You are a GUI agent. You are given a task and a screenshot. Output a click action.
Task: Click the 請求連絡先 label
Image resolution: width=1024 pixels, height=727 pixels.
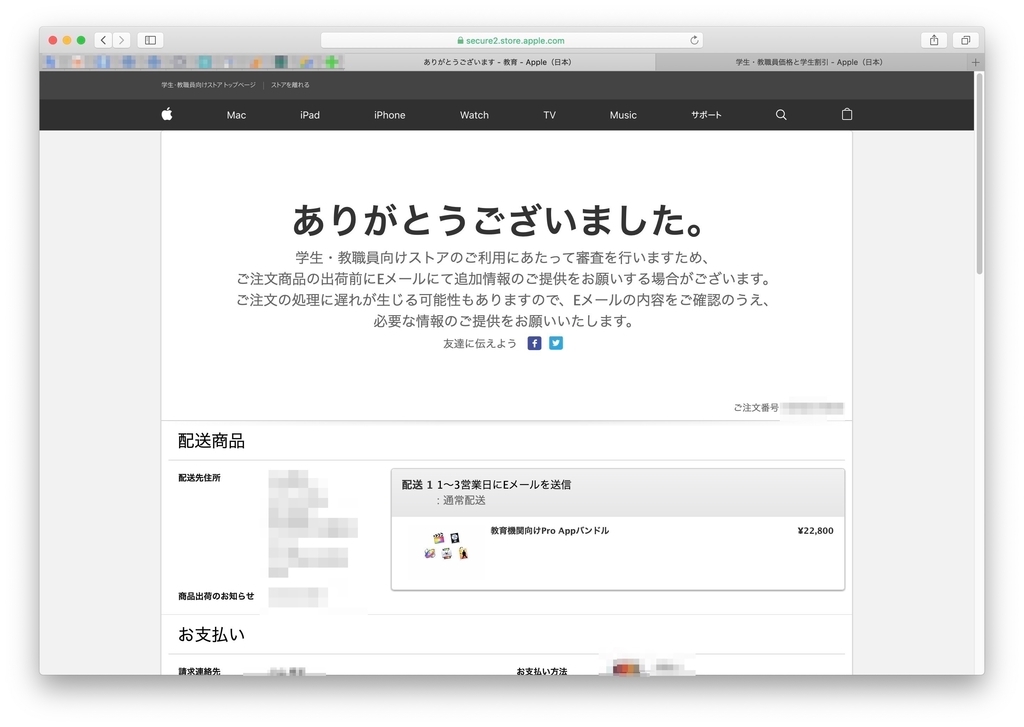click(199, 671)
